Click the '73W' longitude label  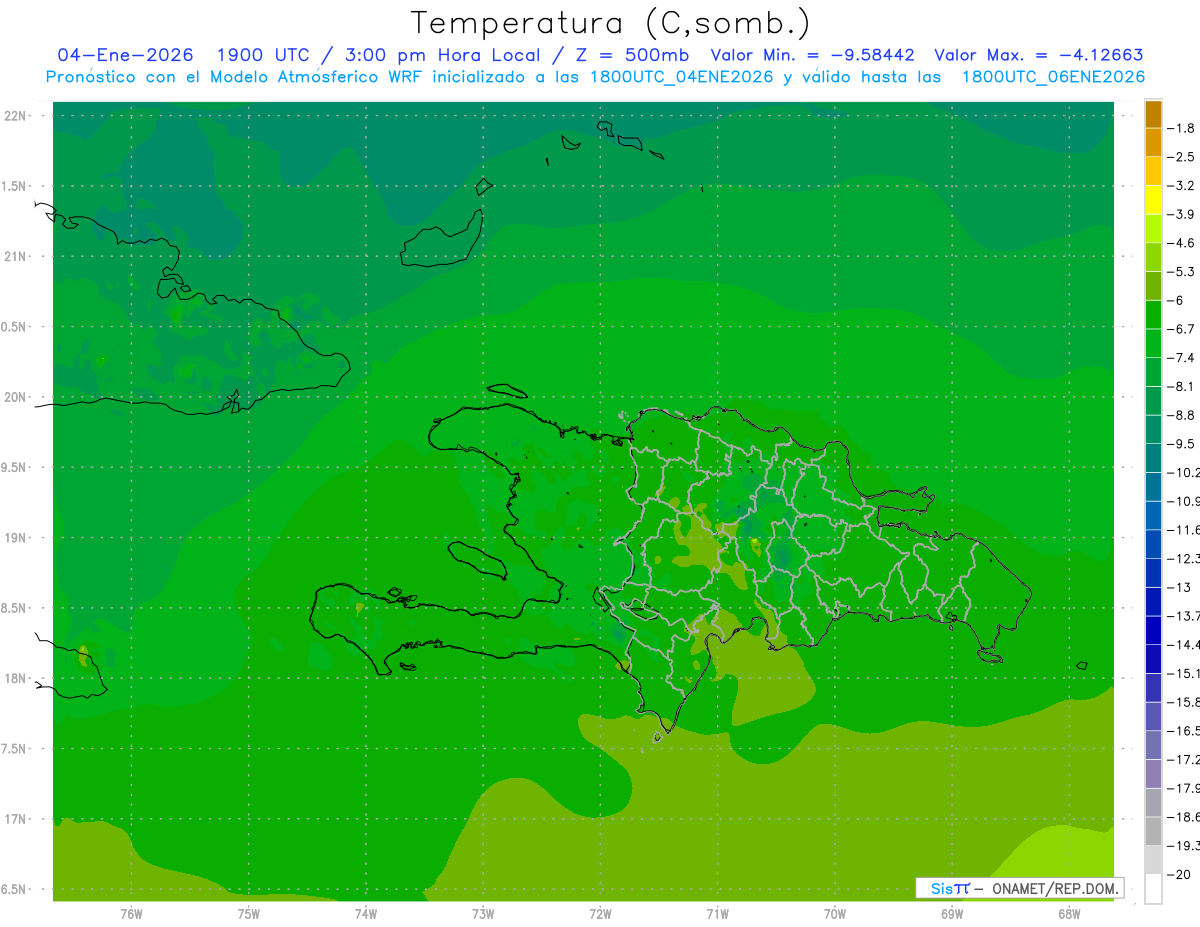click(x=483, y=914)
